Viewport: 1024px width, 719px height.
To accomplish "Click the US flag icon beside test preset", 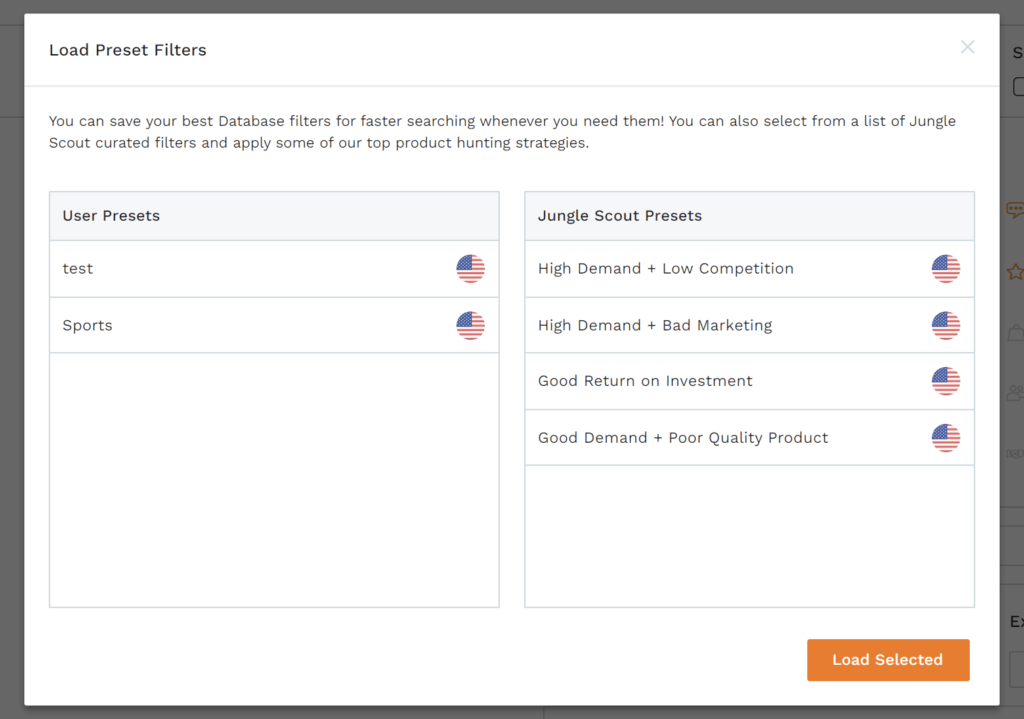I will point(470,268).
